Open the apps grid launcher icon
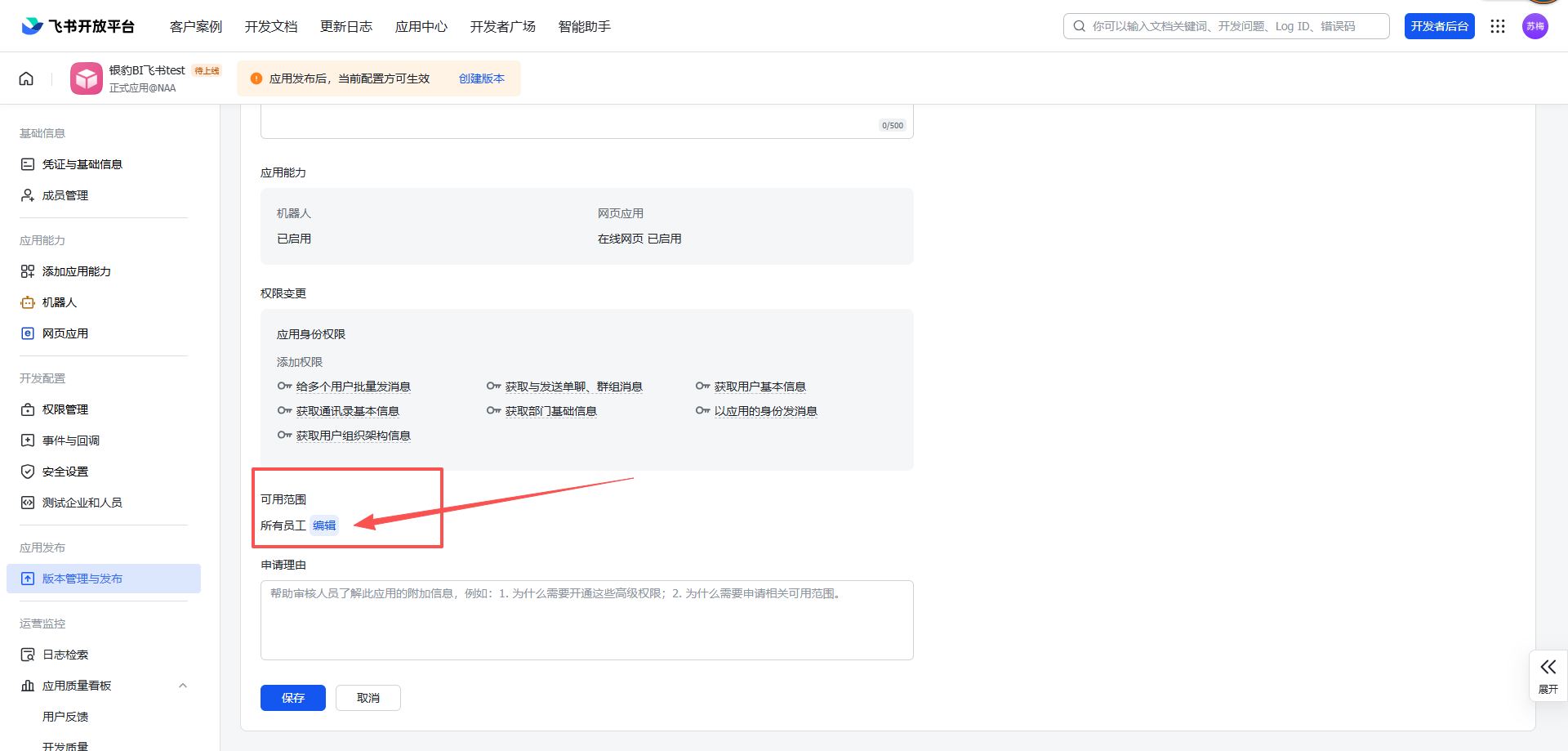 pyautogui.click(x=1497, y=26)
